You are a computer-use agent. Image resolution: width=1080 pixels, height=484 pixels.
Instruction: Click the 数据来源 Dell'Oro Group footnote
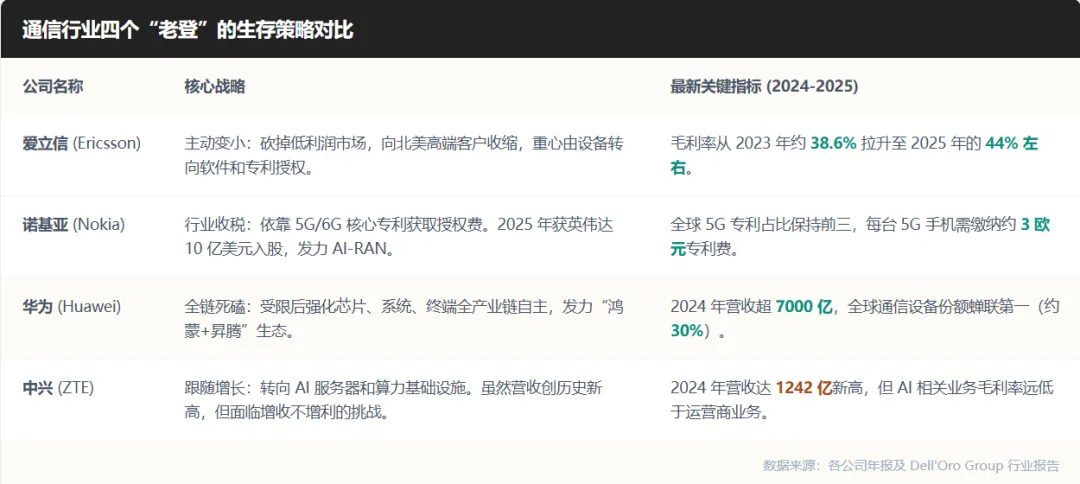click(911, 465)
